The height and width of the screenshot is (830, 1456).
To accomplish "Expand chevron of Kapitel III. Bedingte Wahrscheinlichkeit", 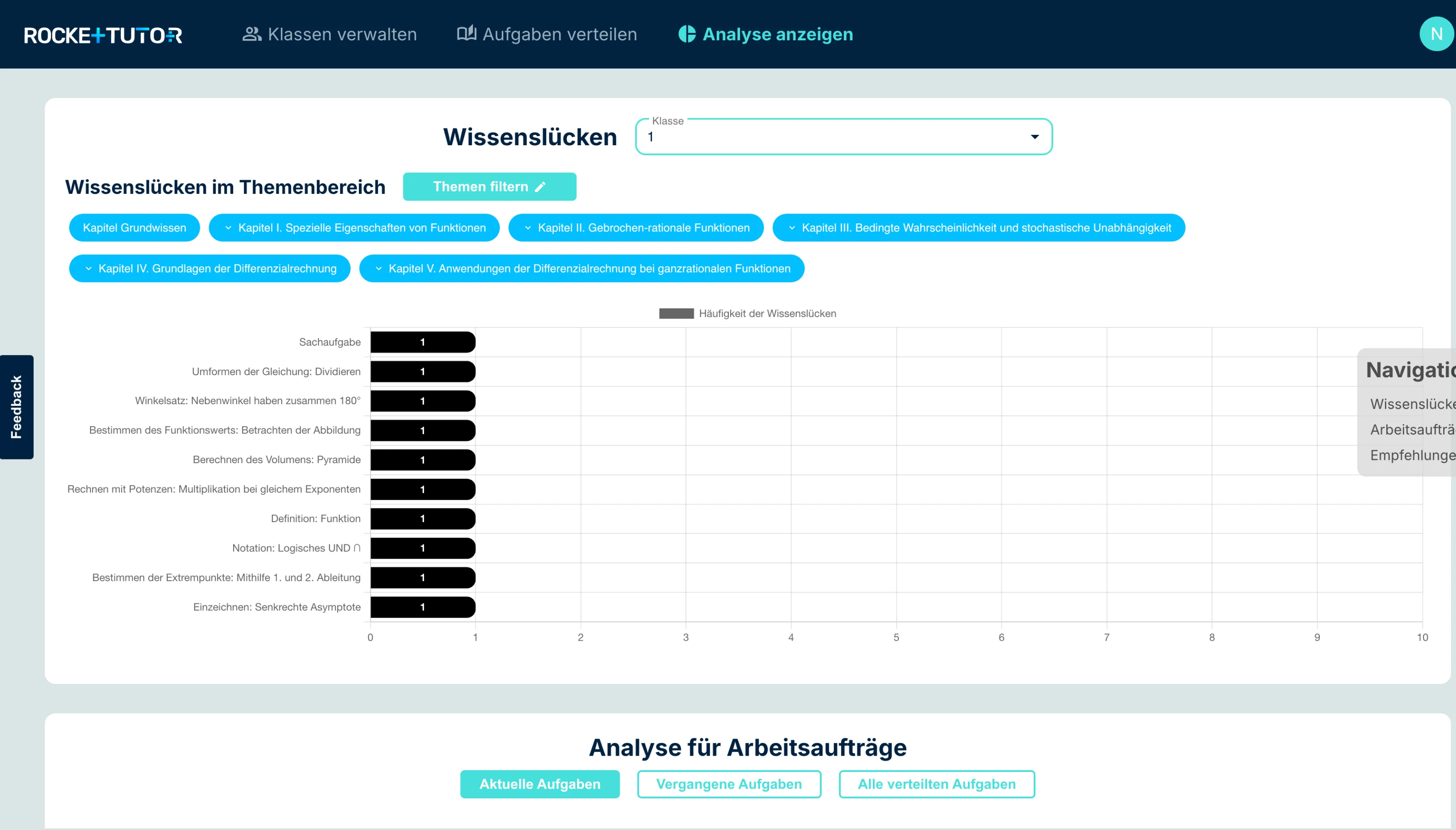I will pos(792,228).
